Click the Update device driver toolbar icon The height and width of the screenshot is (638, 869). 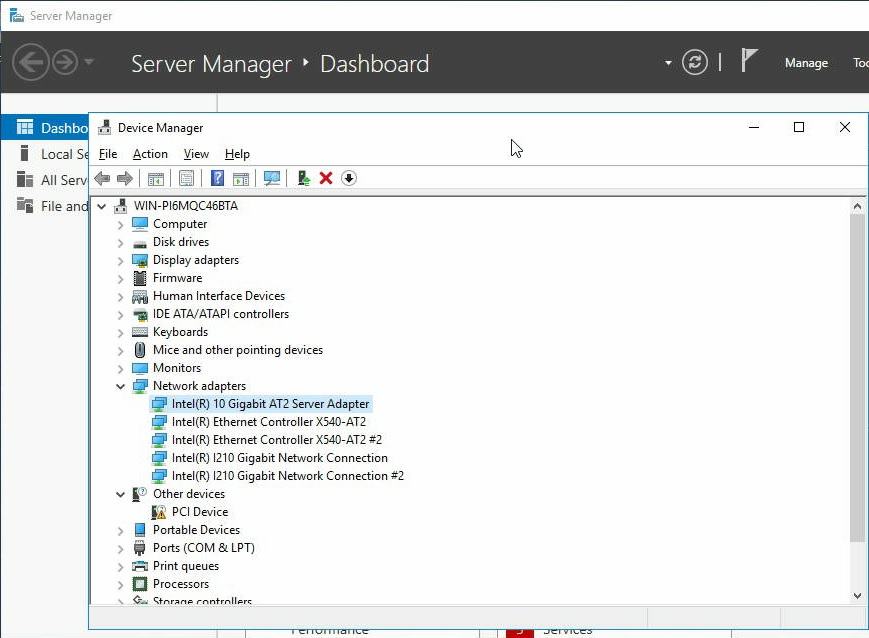click(x=303, y=178)
